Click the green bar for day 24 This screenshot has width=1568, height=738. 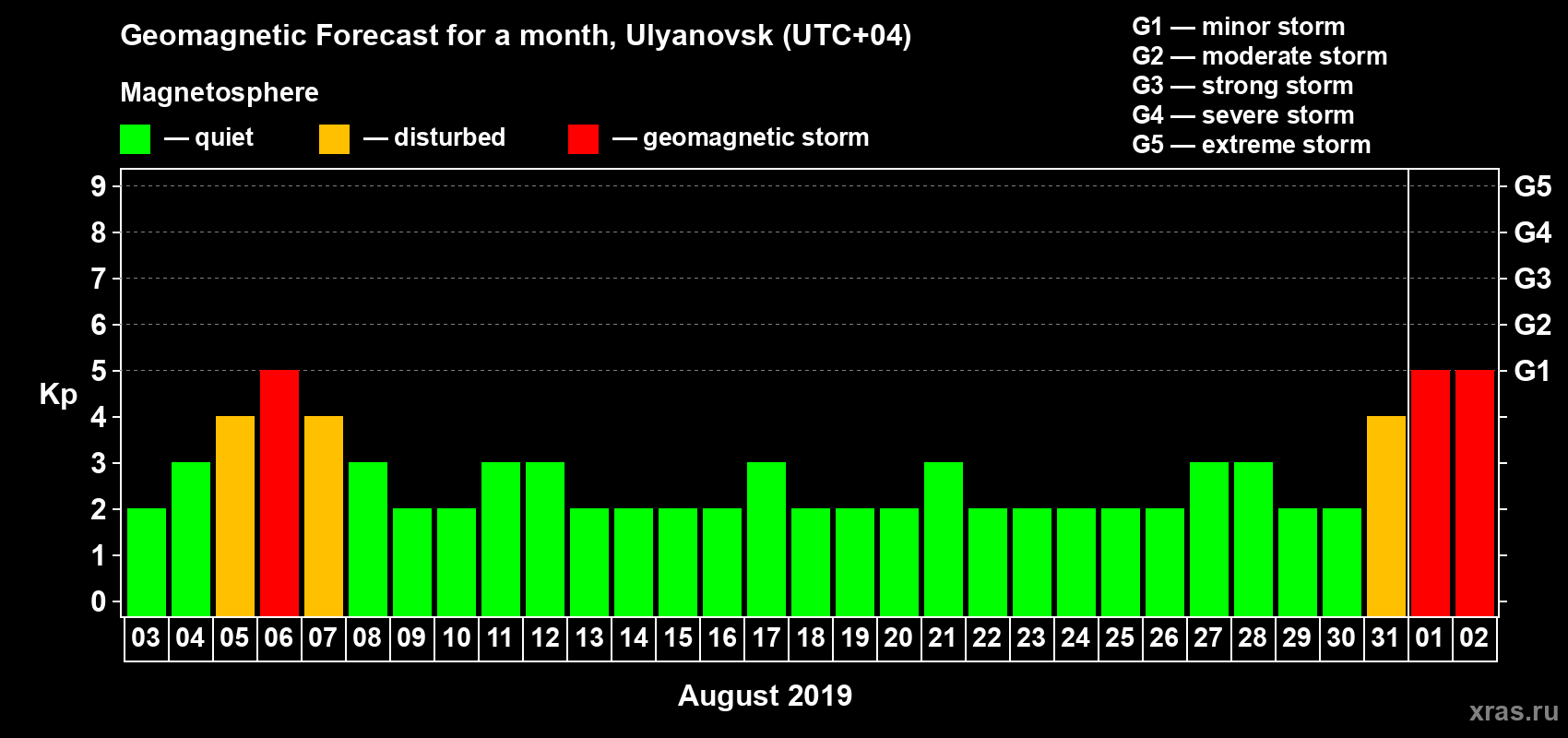click(x=1076, y=562)
